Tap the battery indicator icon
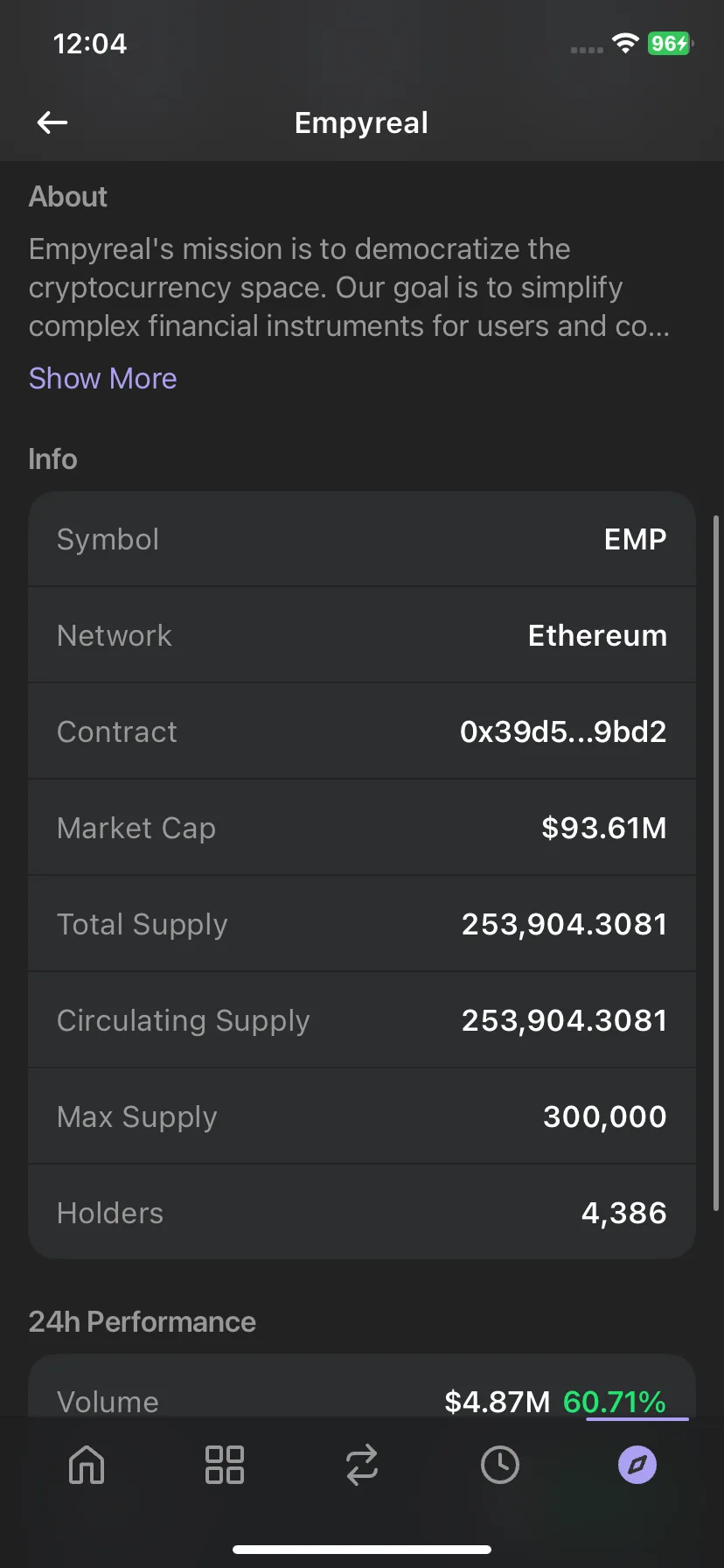 pyautogui.click(x=671, y=44)
